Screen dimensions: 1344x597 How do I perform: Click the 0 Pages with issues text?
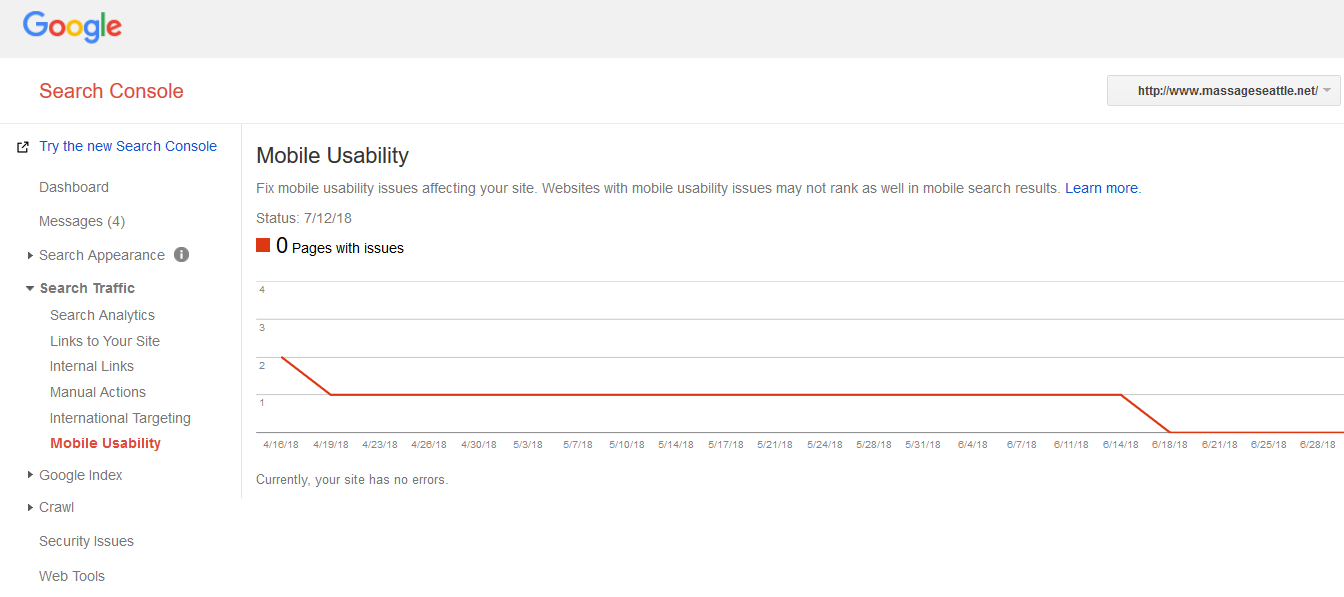pyautogui.click(x=340, y=246)
